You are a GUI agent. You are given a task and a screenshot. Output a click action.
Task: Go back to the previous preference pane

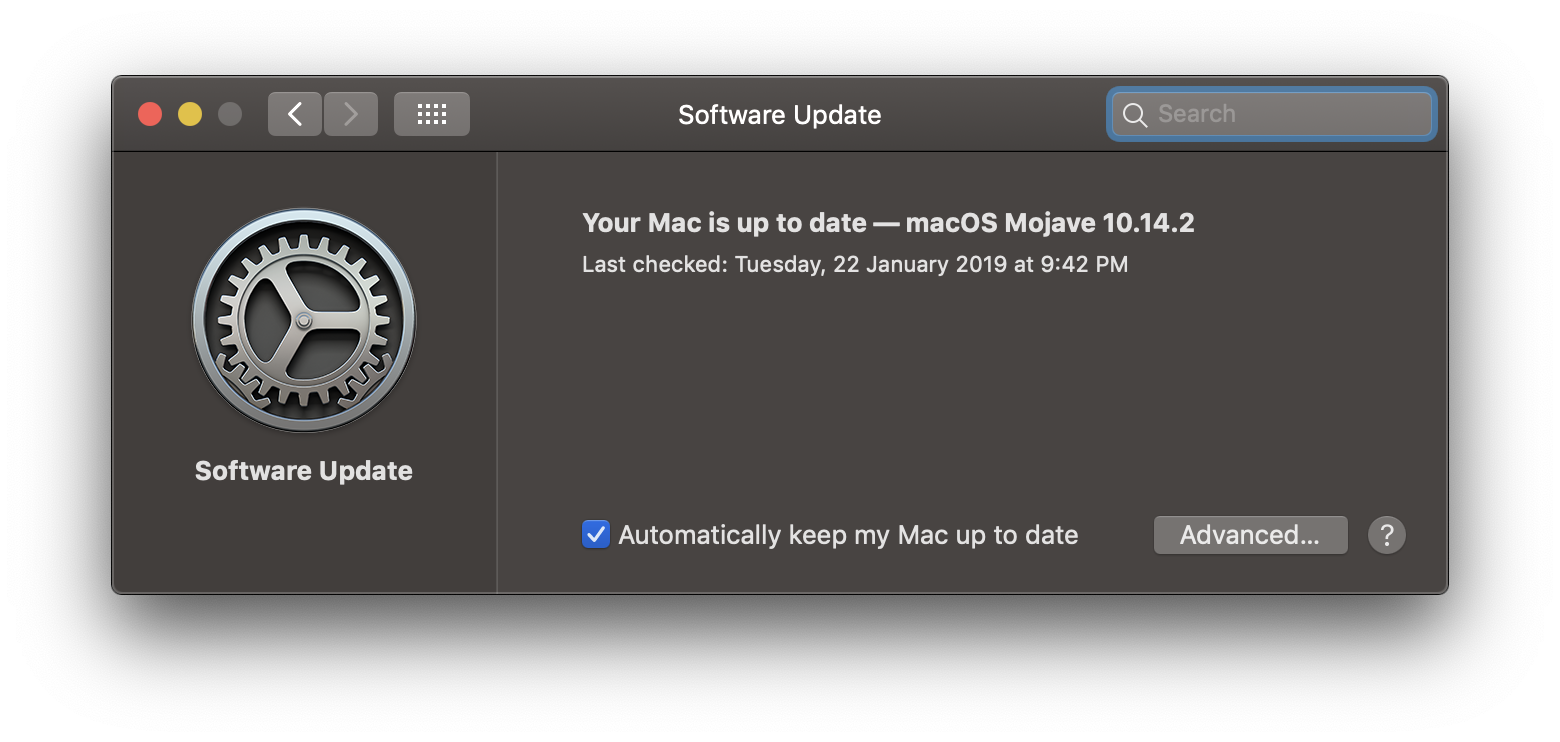295,114
